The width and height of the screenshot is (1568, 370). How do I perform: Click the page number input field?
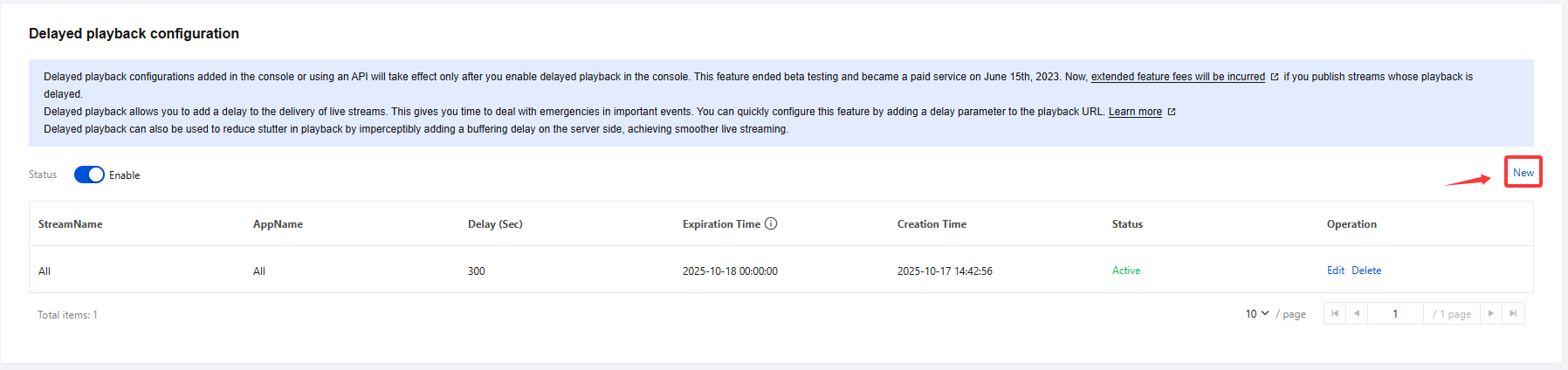[x=1395, y=313]
